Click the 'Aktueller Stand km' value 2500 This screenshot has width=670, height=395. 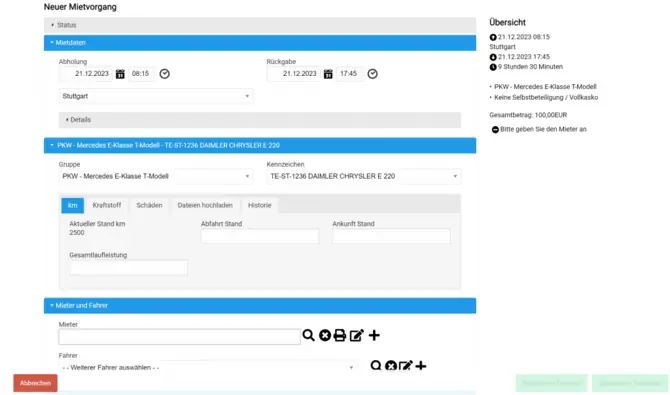click(77, 233)
